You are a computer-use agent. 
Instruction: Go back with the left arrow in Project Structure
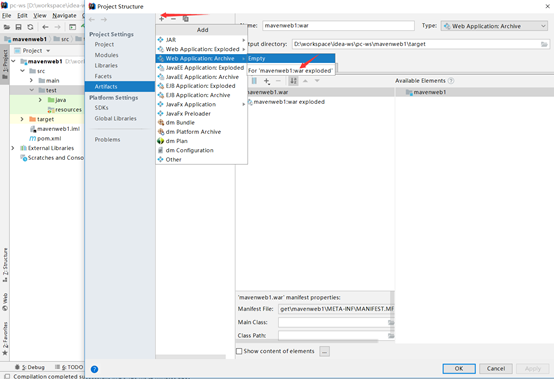pyautogui.click(x=92, y=19)
